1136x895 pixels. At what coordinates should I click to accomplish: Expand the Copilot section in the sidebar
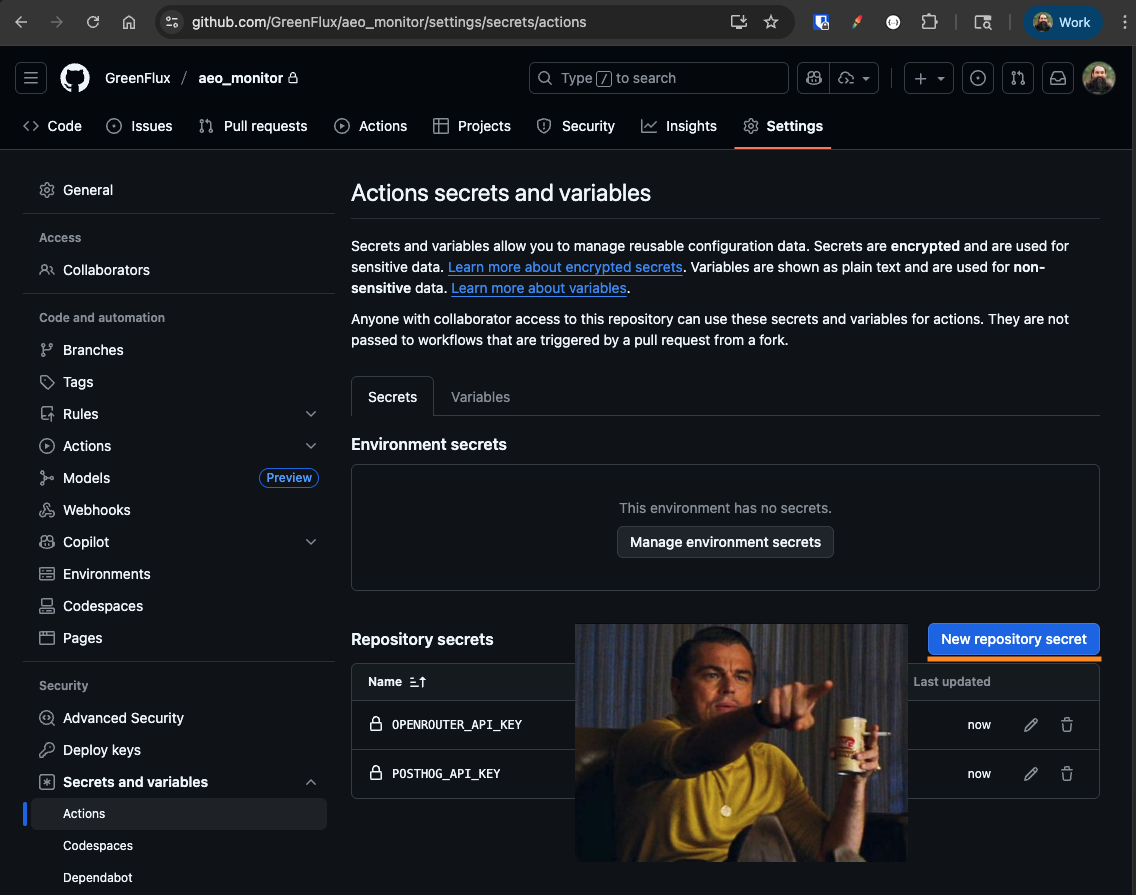pyautogui.click(x=311, y=541)
